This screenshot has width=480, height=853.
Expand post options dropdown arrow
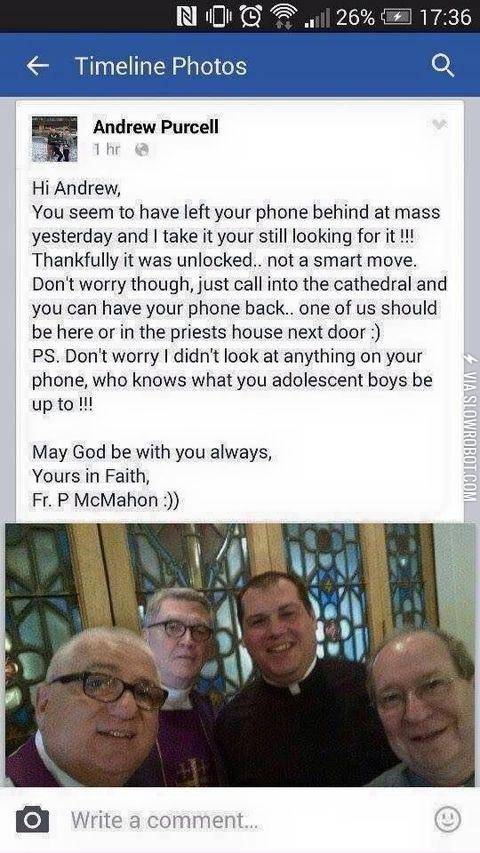(439, 125)
